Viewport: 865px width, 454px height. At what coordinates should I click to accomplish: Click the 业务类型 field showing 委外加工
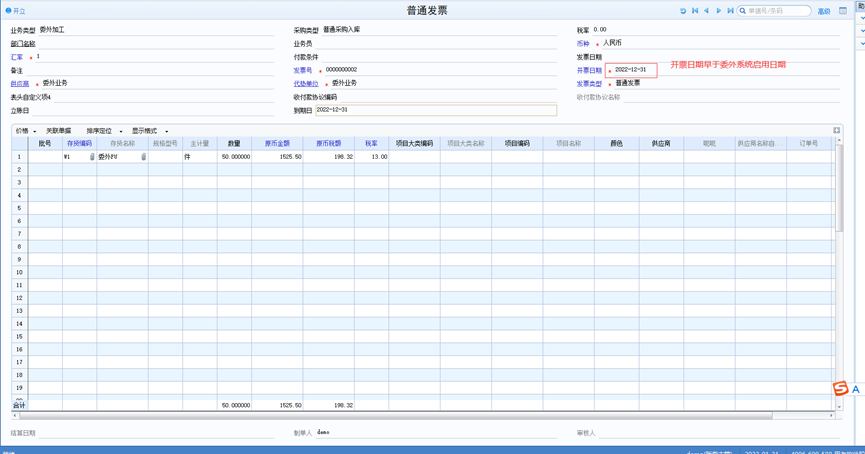156,30
